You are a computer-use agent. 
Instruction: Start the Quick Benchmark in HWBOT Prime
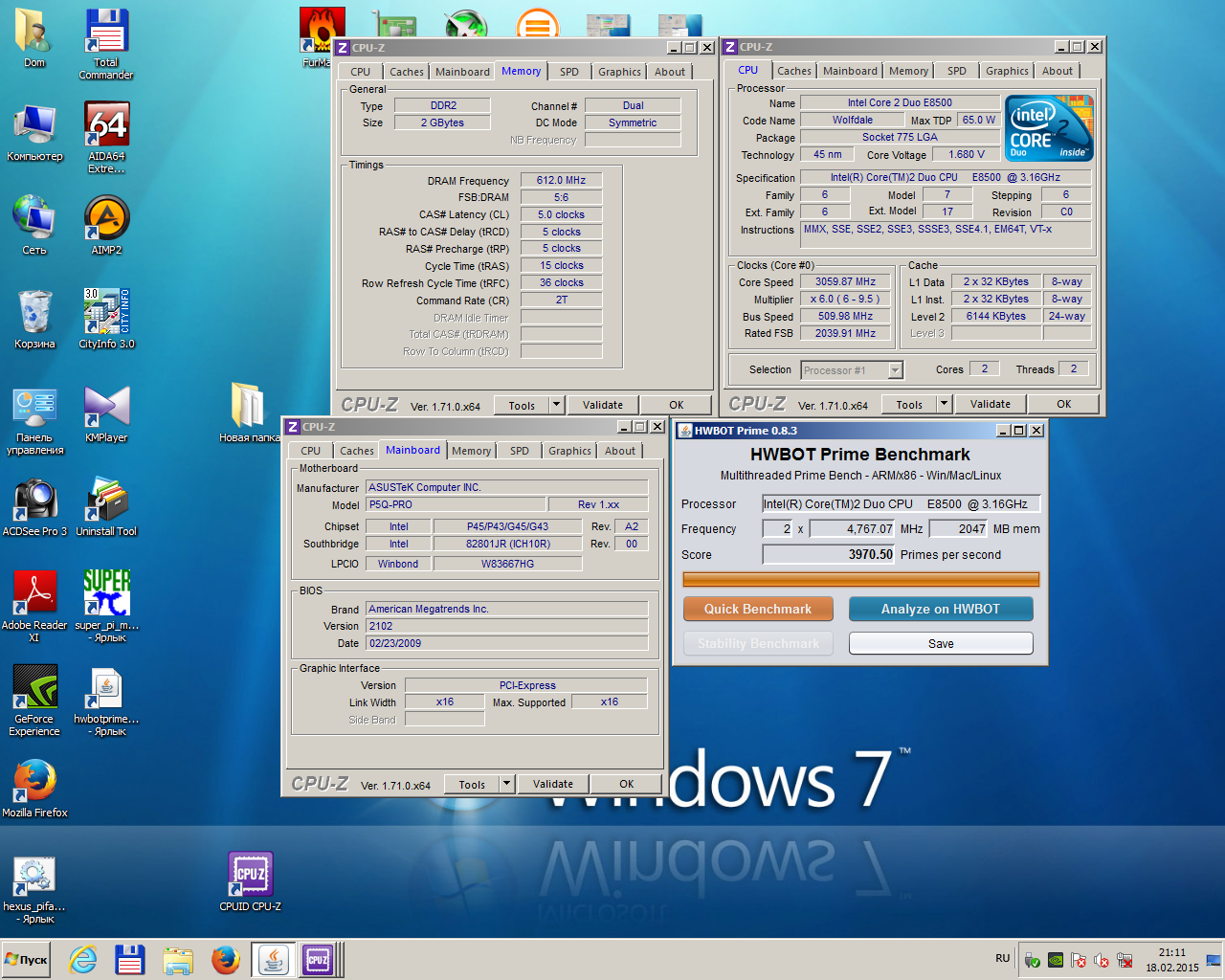[758, 609]
